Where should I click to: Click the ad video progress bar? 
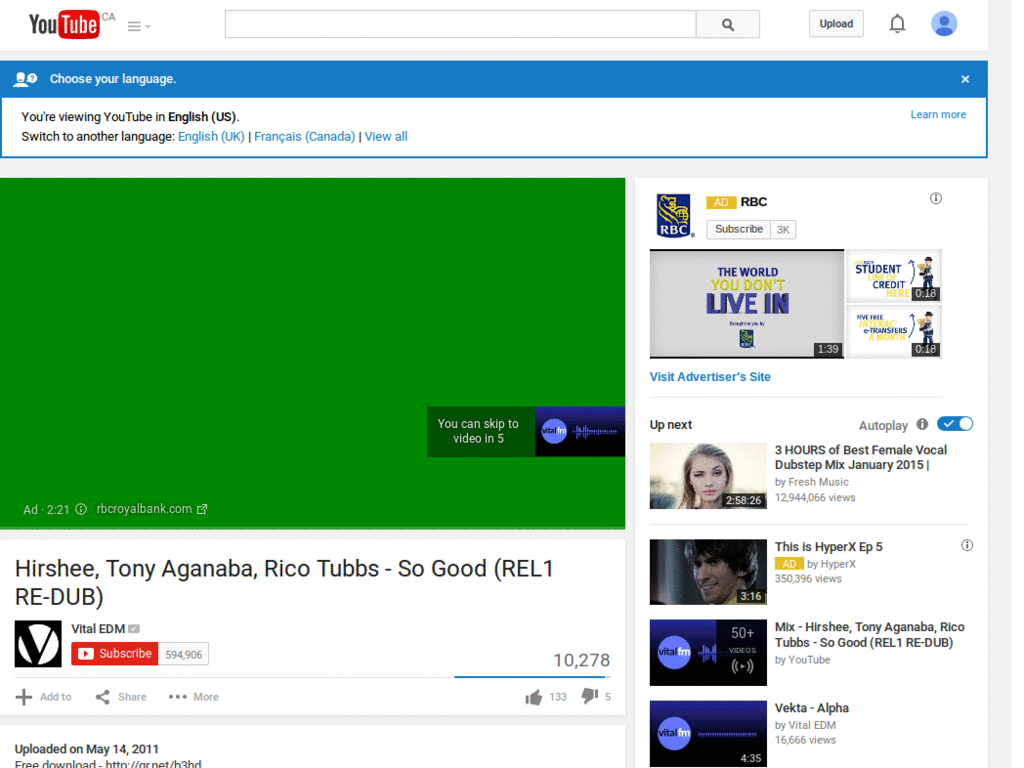tap(312, 528)
